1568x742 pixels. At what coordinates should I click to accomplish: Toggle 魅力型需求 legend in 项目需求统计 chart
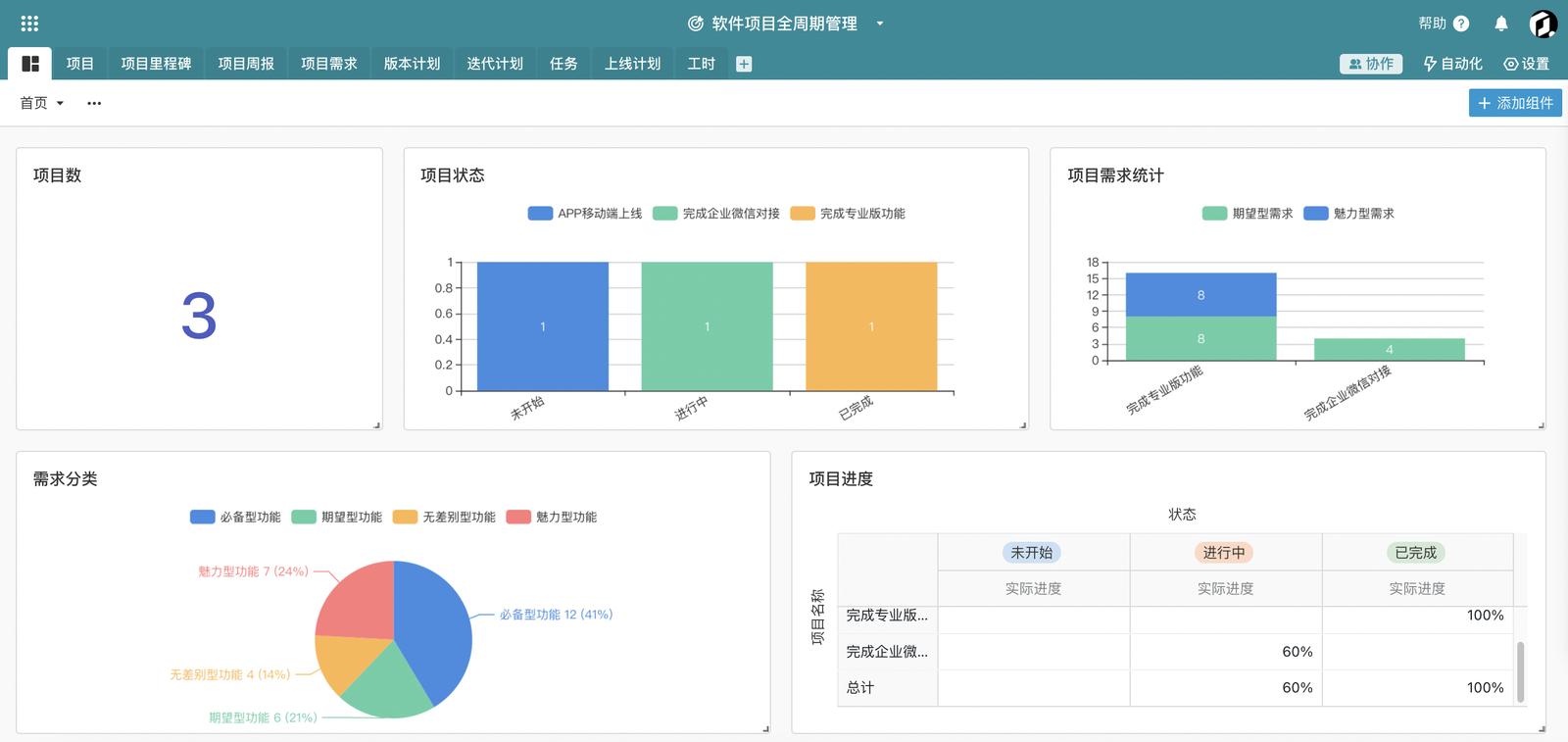pos(1348,214)
